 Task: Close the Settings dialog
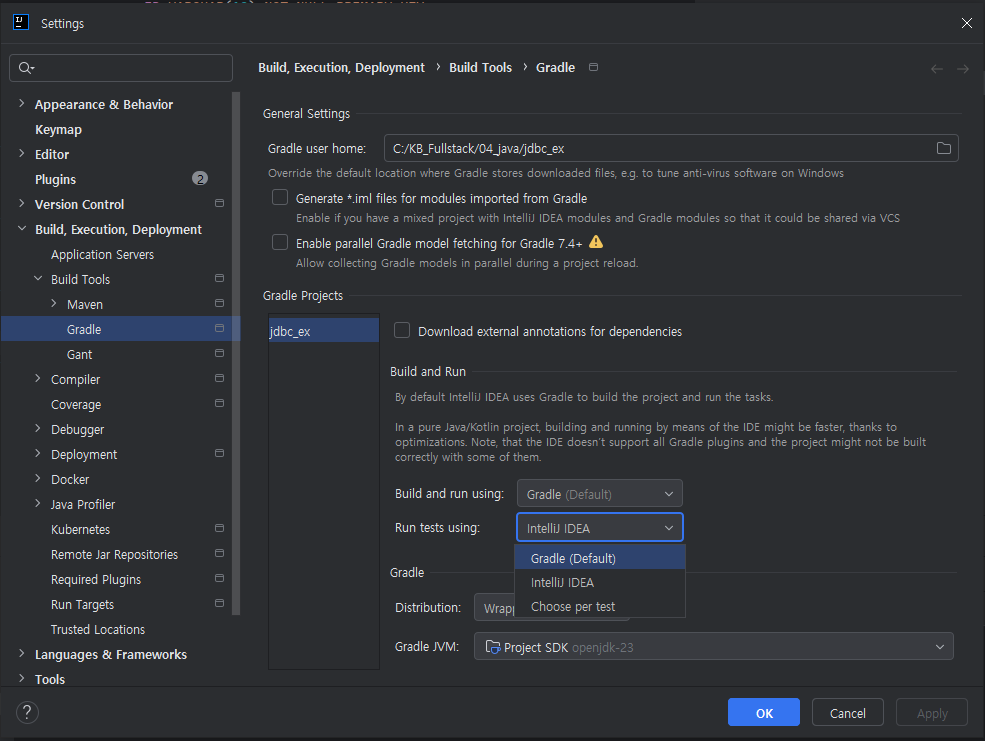[966, 23]
